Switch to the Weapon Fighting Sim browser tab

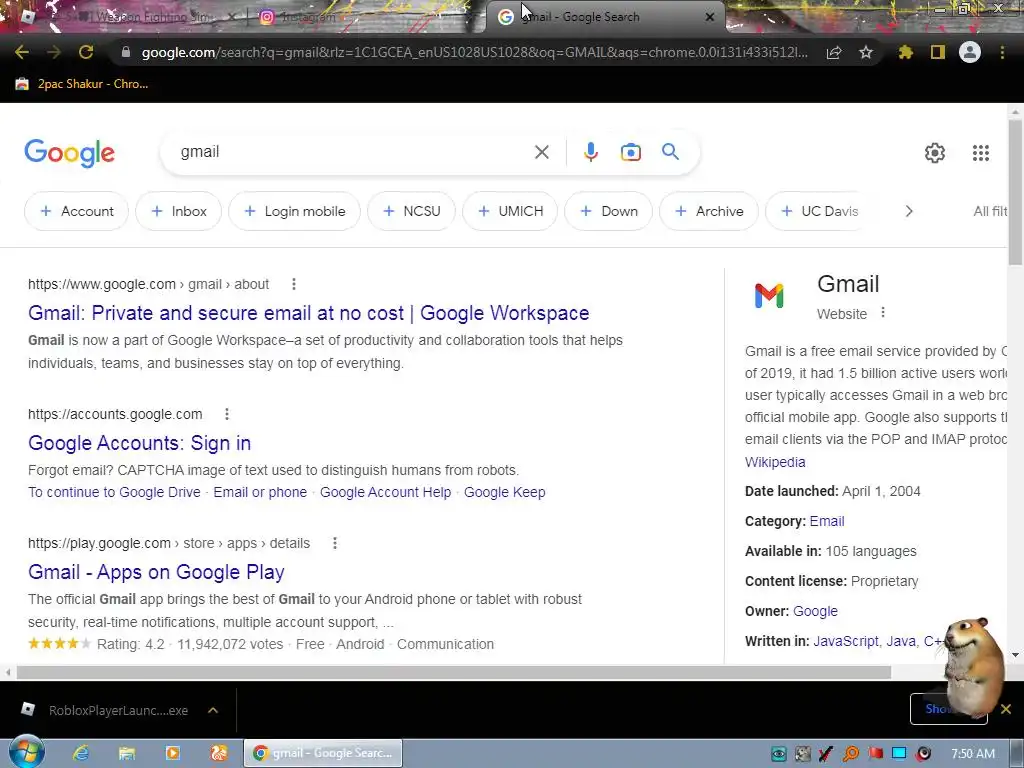pos(131,17)
